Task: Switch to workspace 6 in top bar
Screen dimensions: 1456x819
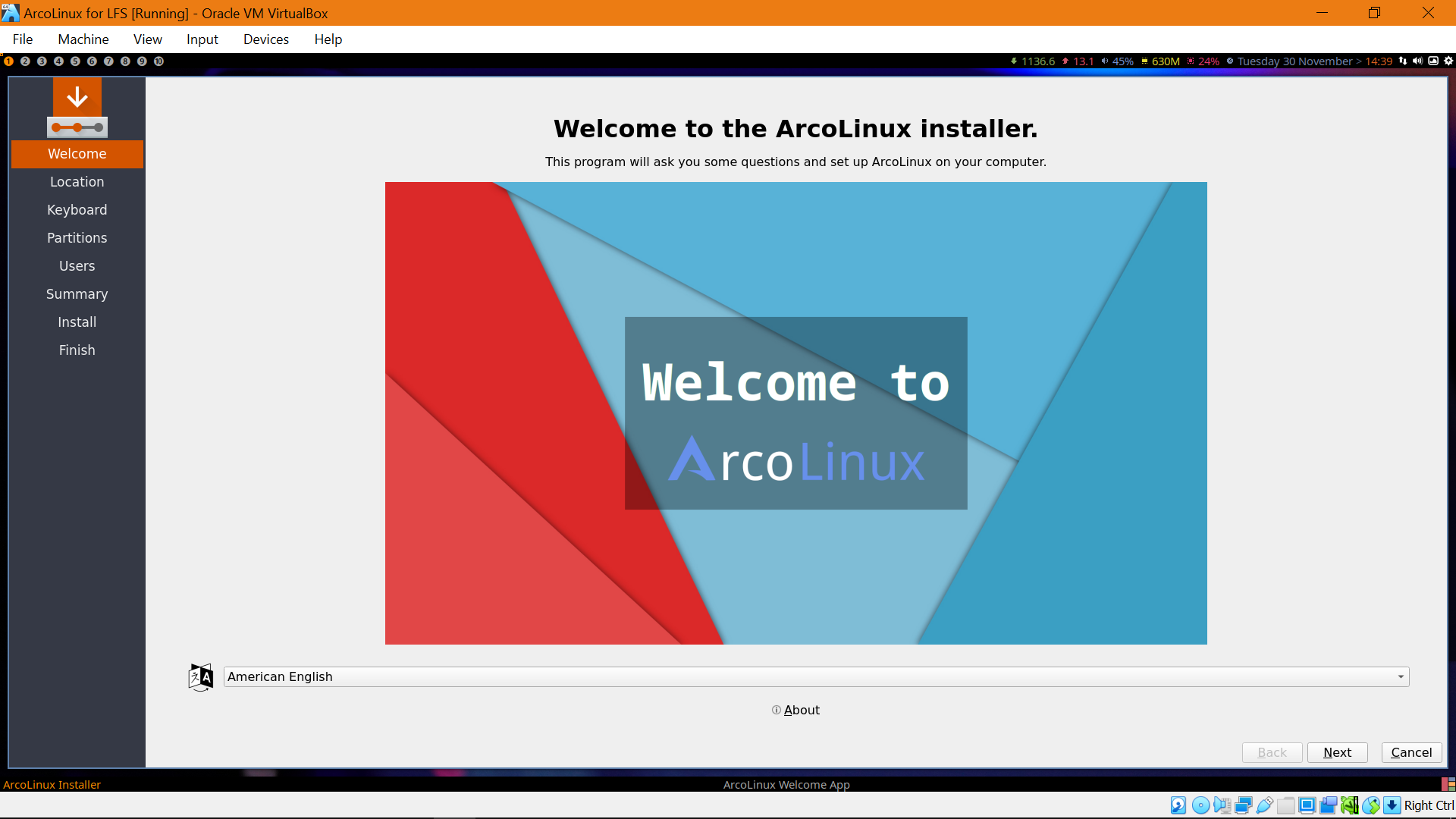Action: (92, 61)
